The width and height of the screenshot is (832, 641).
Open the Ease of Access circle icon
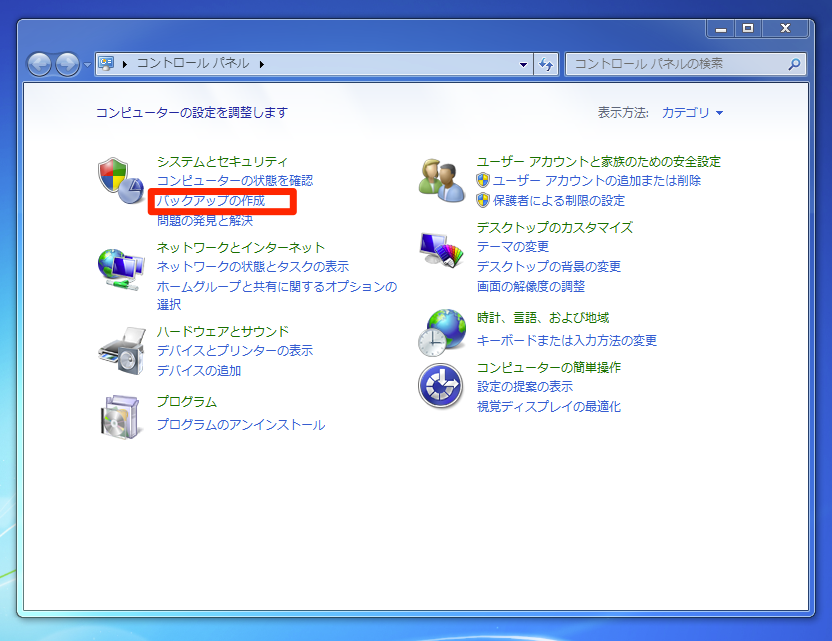tap(440, 386)
